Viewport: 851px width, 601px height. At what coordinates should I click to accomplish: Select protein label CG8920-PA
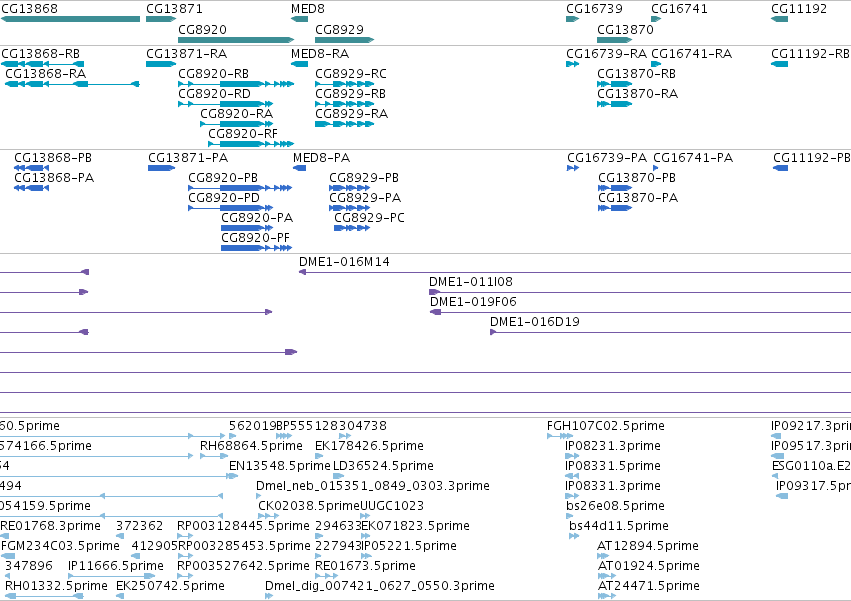pyautogui.click(x=257, y=218)
